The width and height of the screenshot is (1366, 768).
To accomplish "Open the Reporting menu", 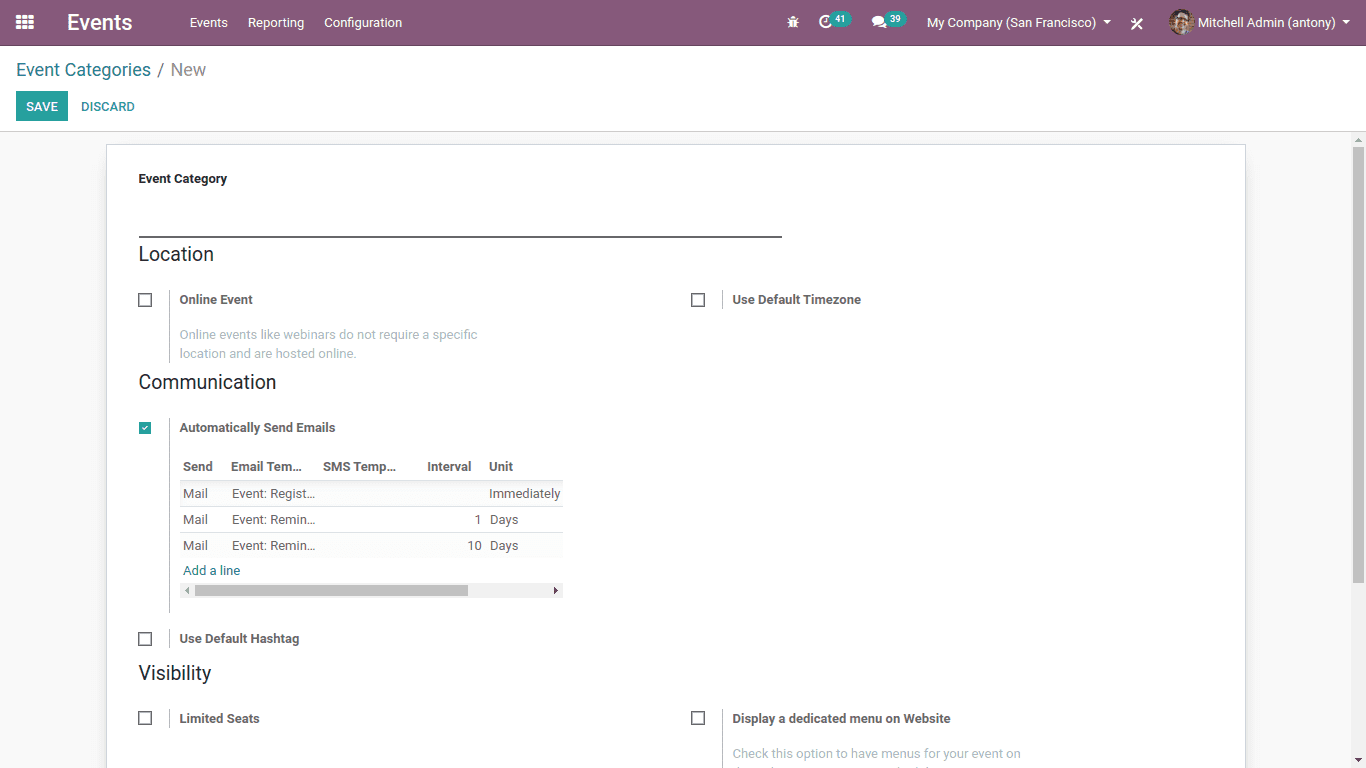I will point(276,22).
